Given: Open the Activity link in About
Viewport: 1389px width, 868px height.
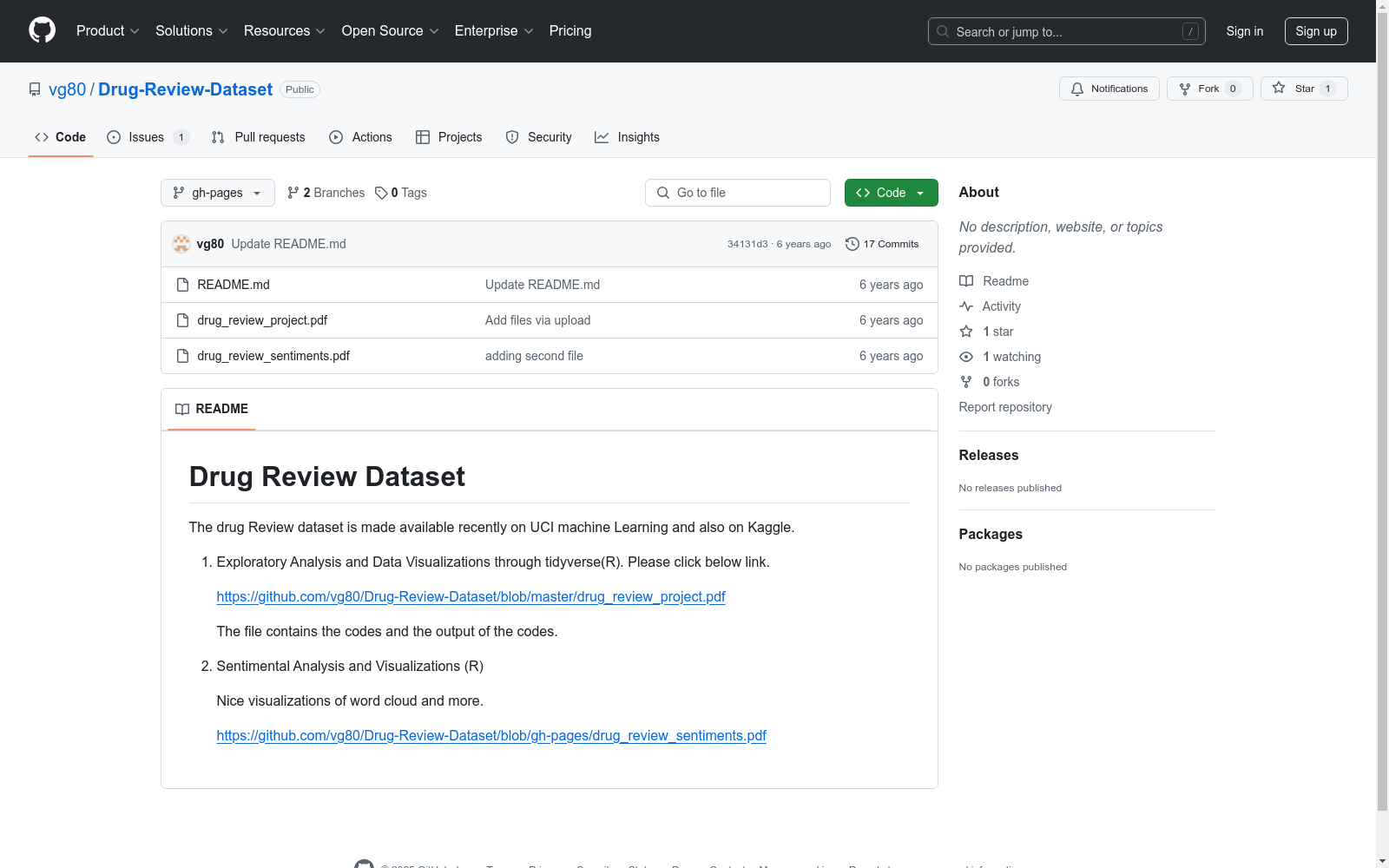Looking at the screenshot, I should 991,306.
